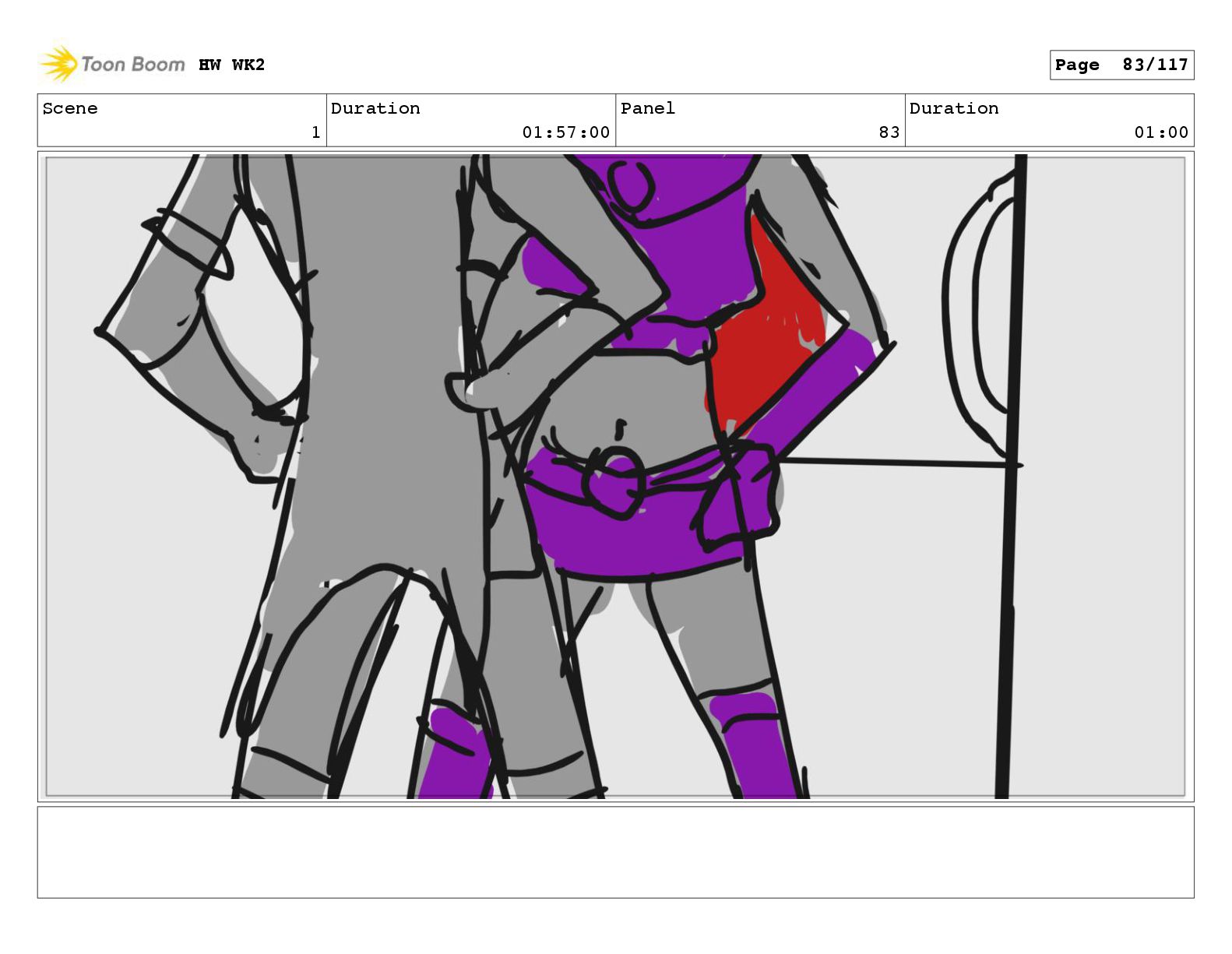Click the scene number value '1'

pos(315,132)
